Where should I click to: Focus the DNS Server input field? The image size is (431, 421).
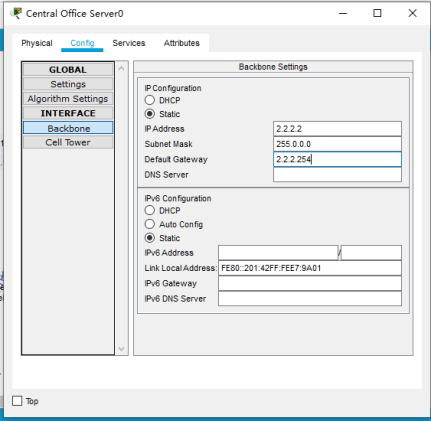coord(337,175)
